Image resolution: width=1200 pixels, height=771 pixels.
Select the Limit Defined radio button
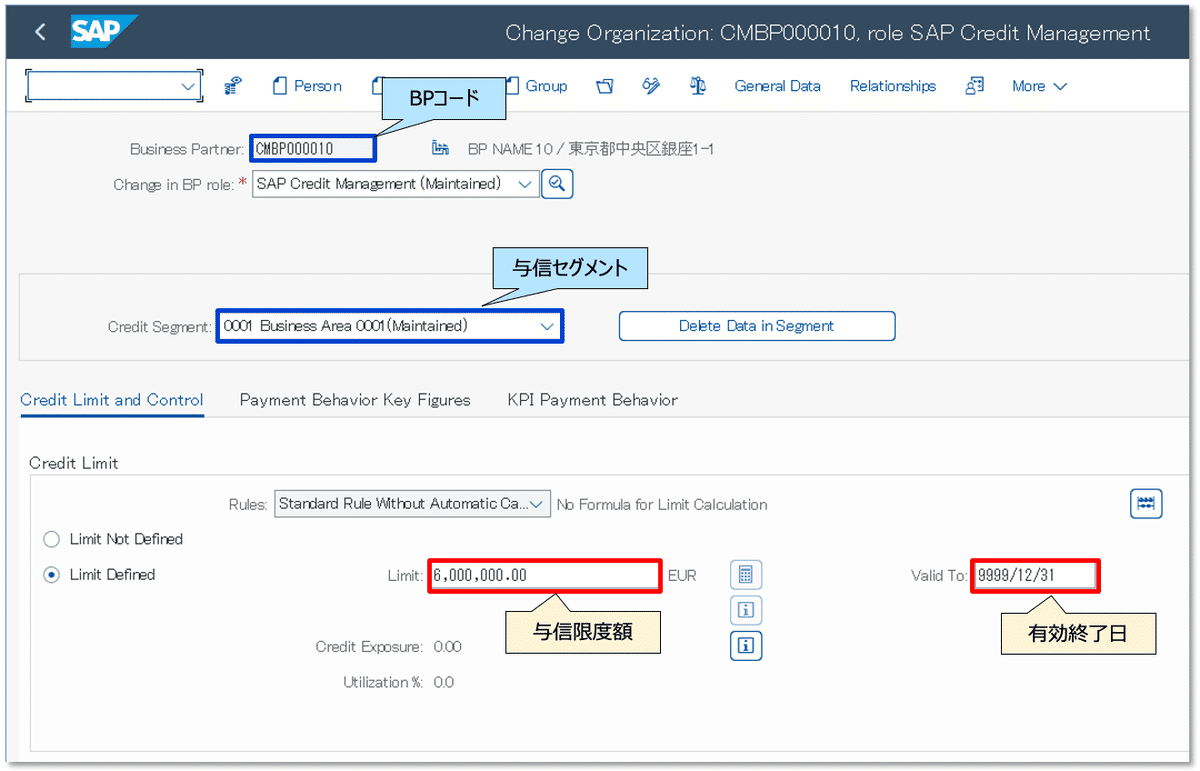[x=51, y=575]
